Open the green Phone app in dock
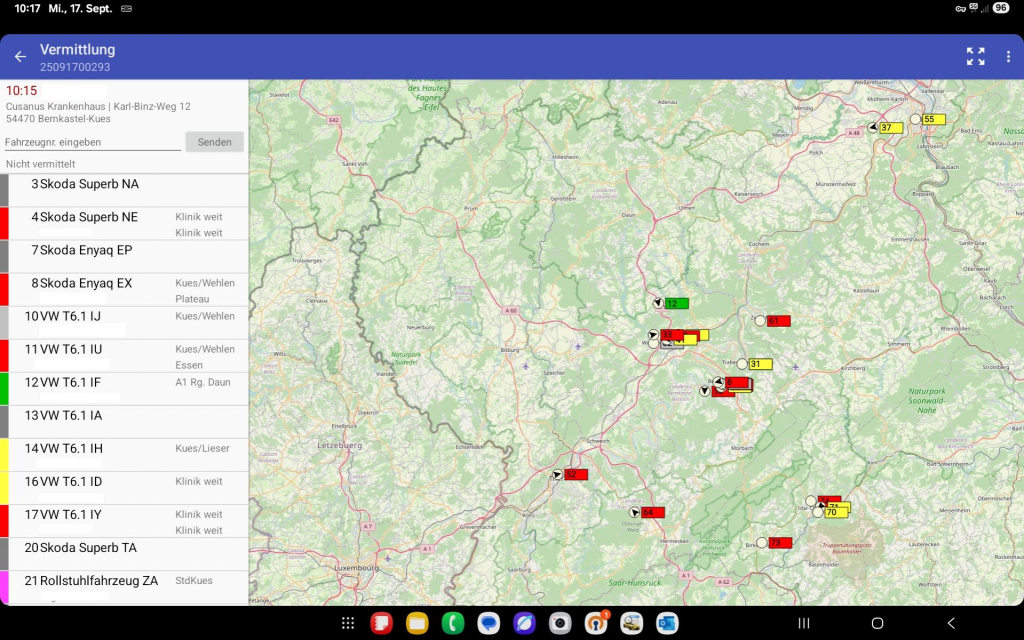Viewport: 1024px width, 640px height. (453, 623)
